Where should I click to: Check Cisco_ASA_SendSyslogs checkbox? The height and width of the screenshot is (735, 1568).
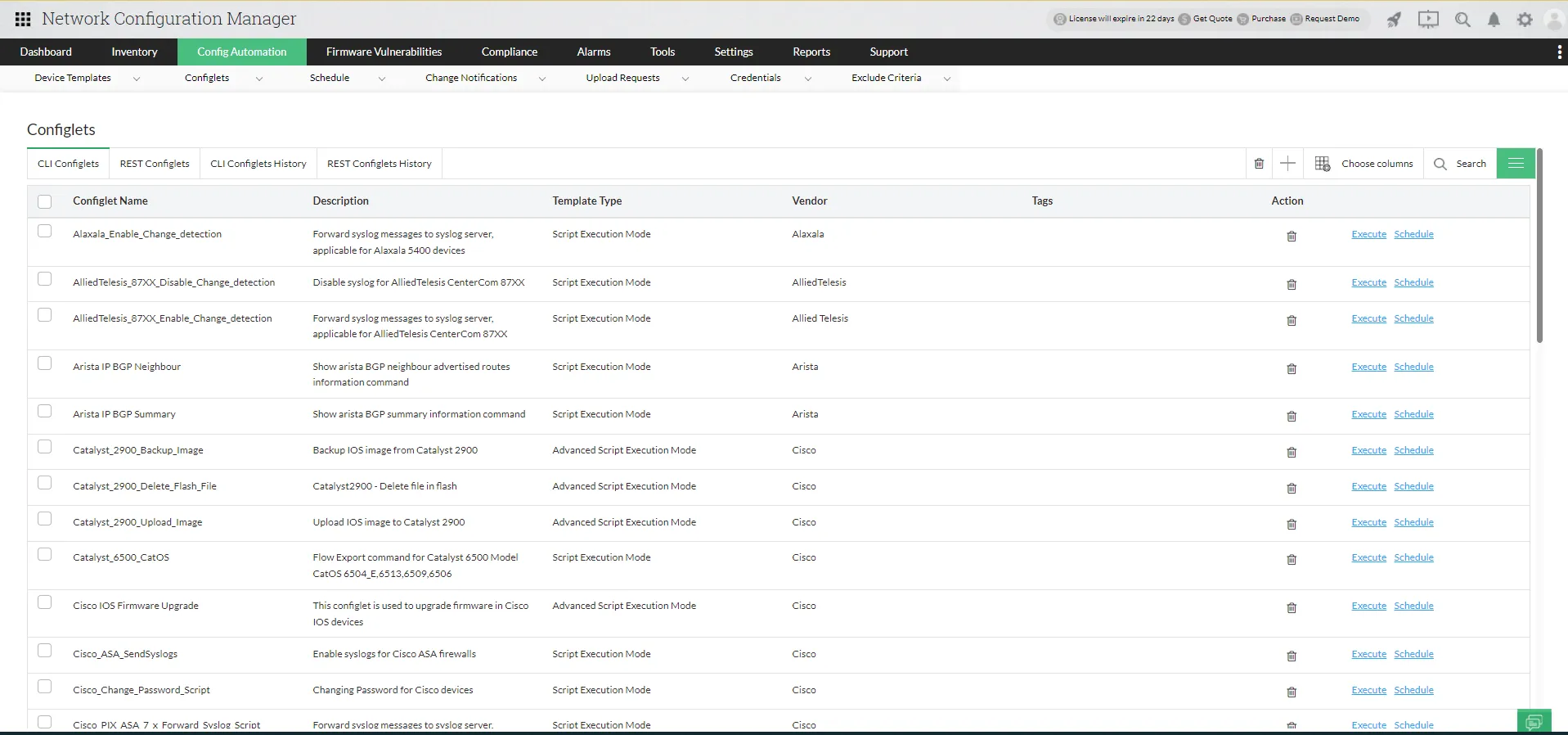click(x=45, y=651)
